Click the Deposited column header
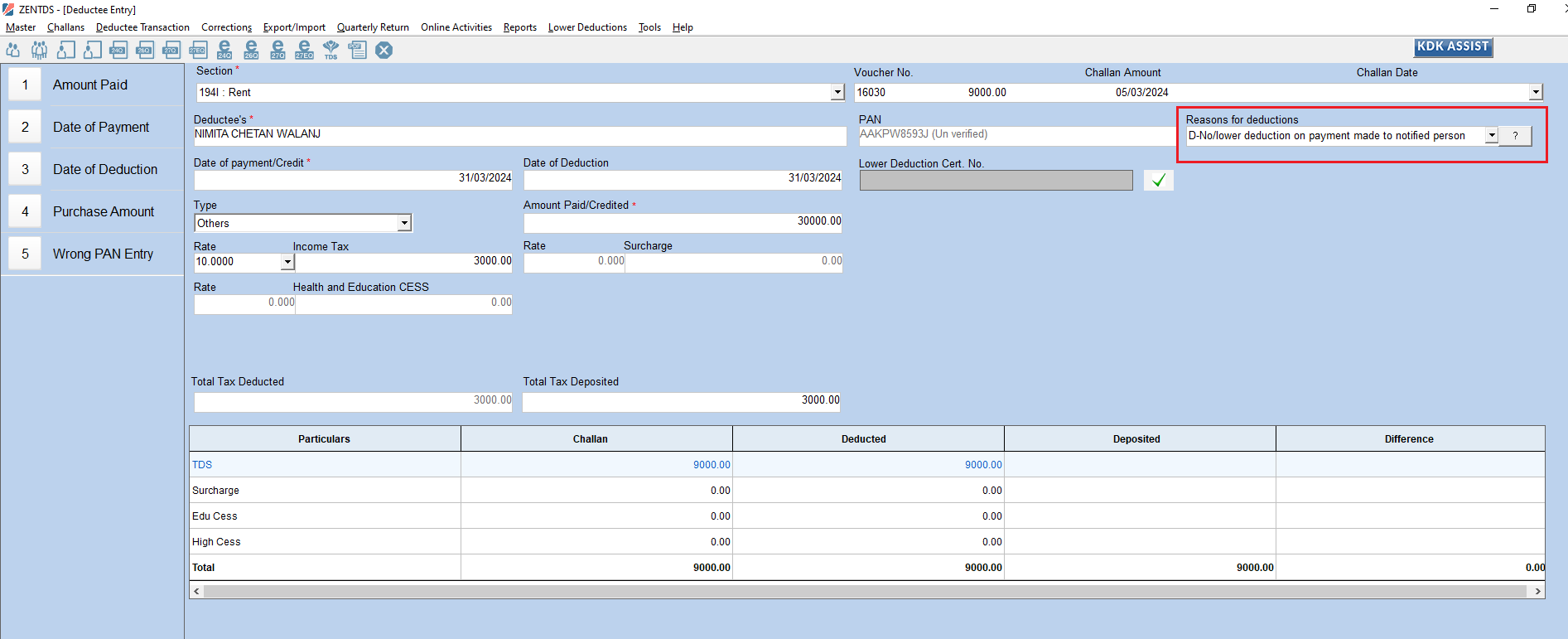The width and height of the screenshot is (1568, 639). (1140, 439)
